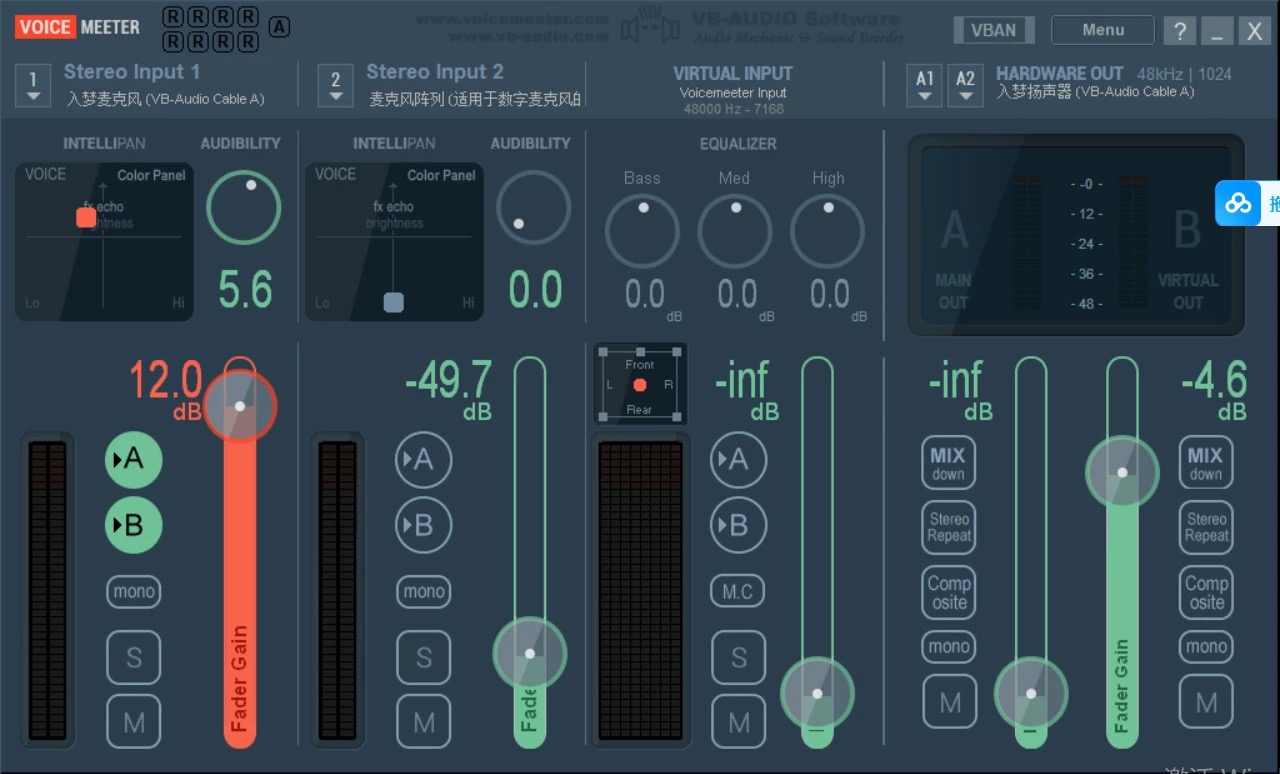Toggle A routing for Stereo Input 2
The width and height of the screenshot is (1280, 774).
click(423, 460)
